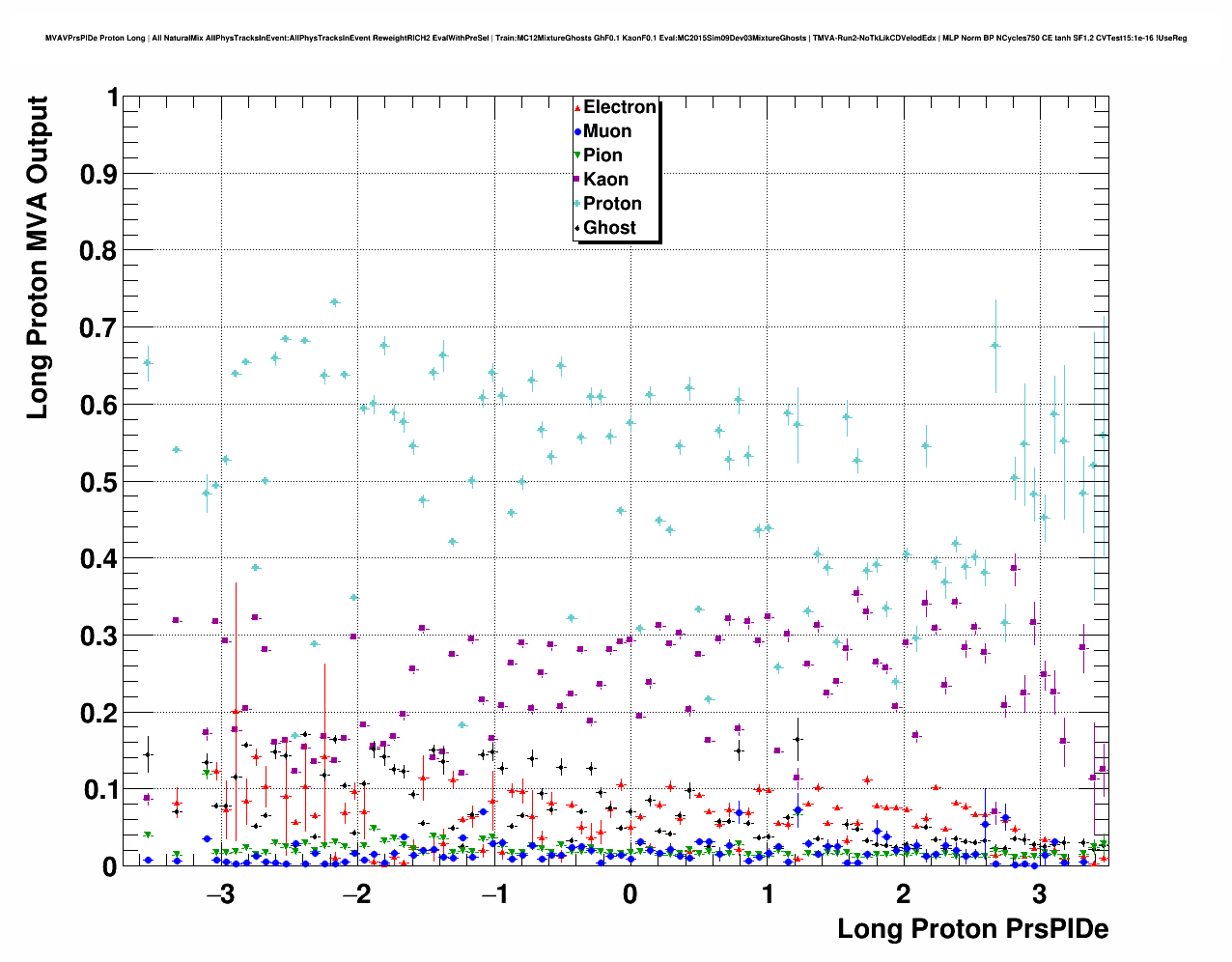Click the −3 tick label on x-axis
1232x962 pixels.
[x=220, y=894]
